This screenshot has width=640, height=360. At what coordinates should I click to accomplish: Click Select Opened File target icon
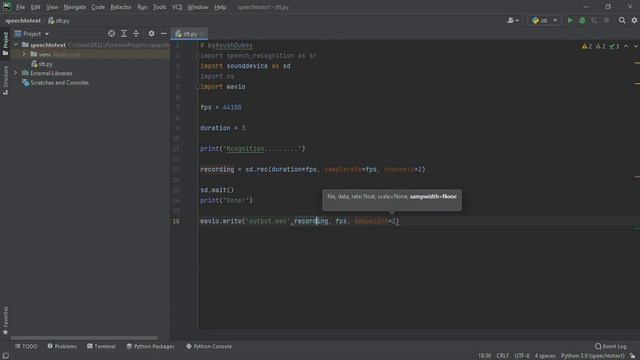pyautogui.click(x=111, y=33)
